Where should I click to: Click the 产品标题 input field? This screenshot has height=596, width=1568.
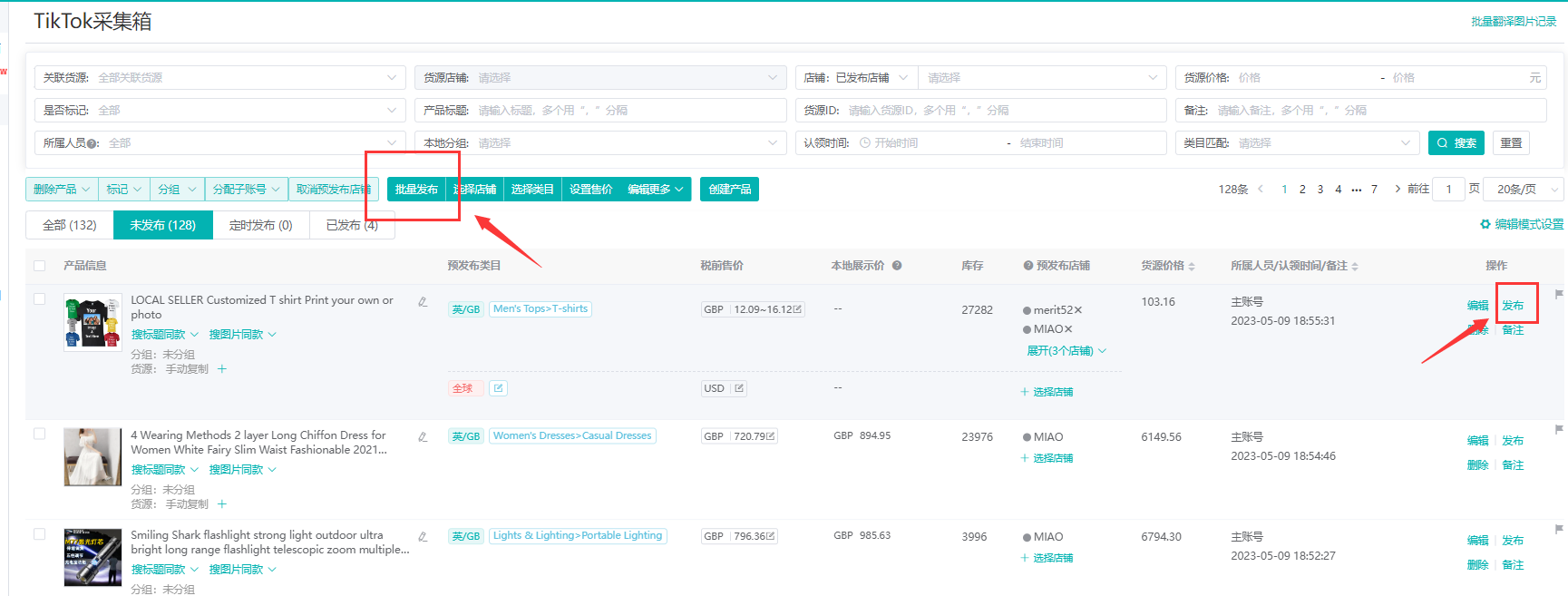pyautogui.click(x=626, y=111)
